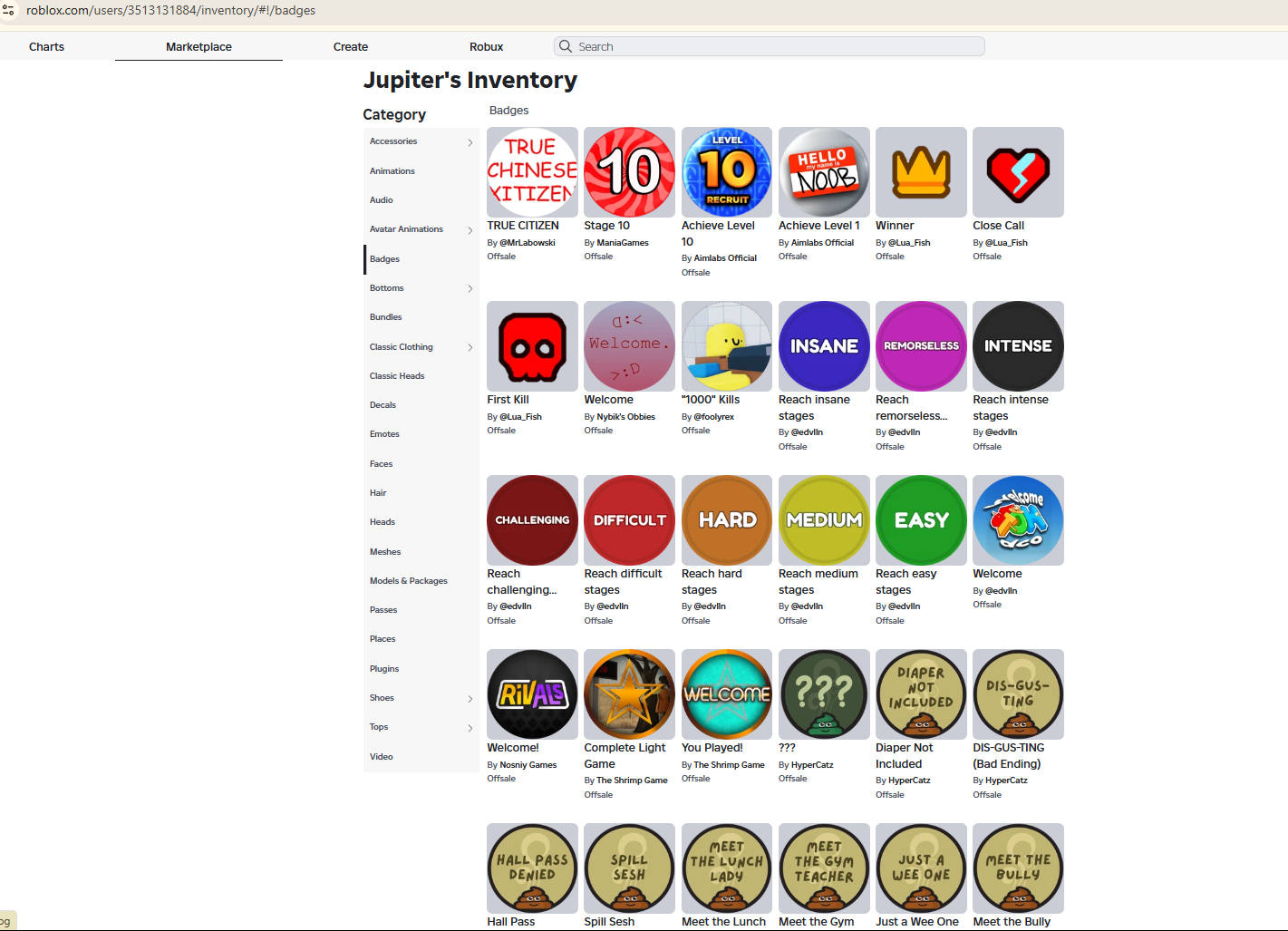Click the black INTENSE badge icon
This screenshot has width=1288, height=931.
[1018, 346]
